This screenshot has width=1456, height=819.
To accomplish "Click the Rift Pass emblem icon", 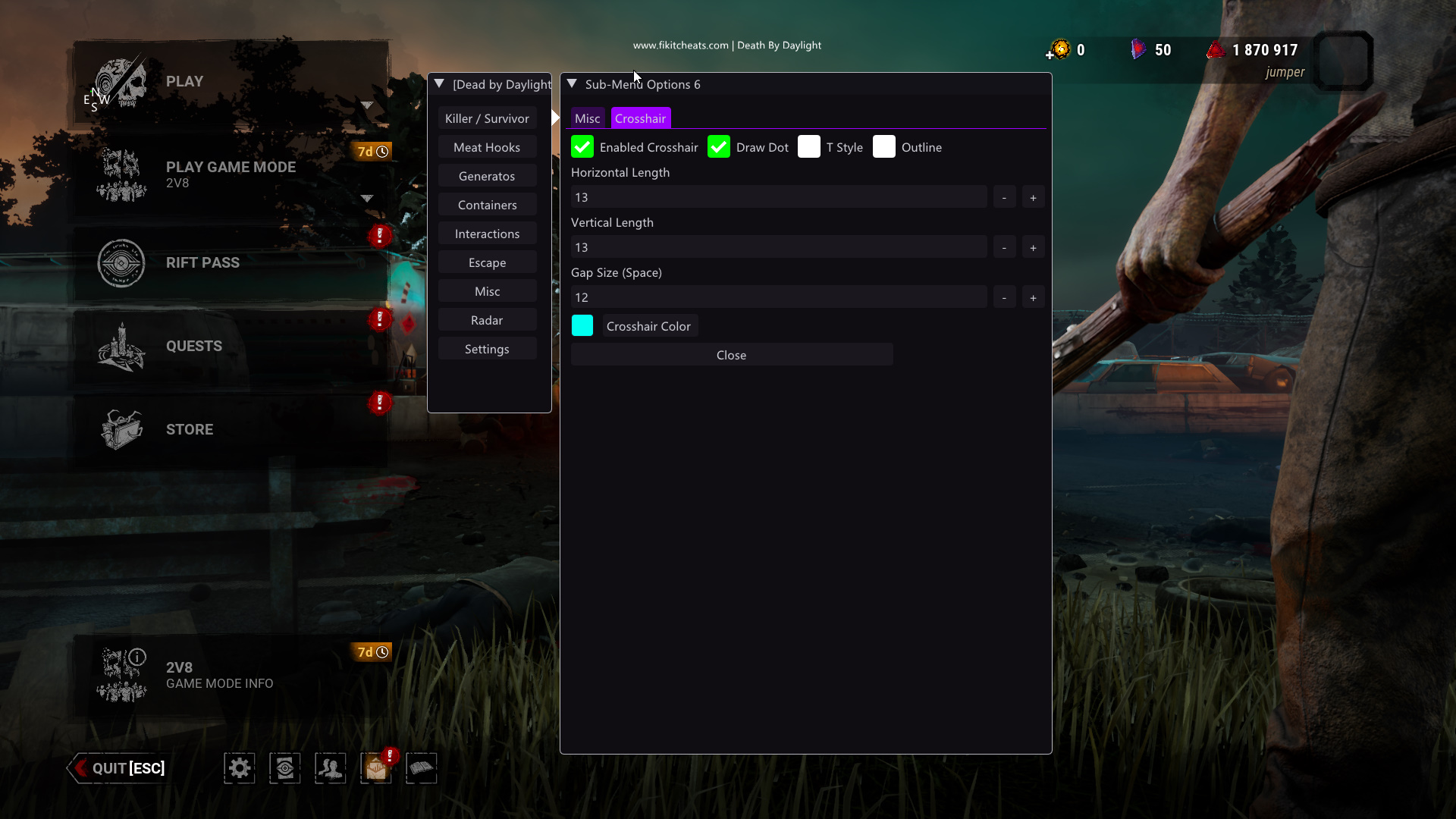I will pyautogui.click(x=121, y=263).
